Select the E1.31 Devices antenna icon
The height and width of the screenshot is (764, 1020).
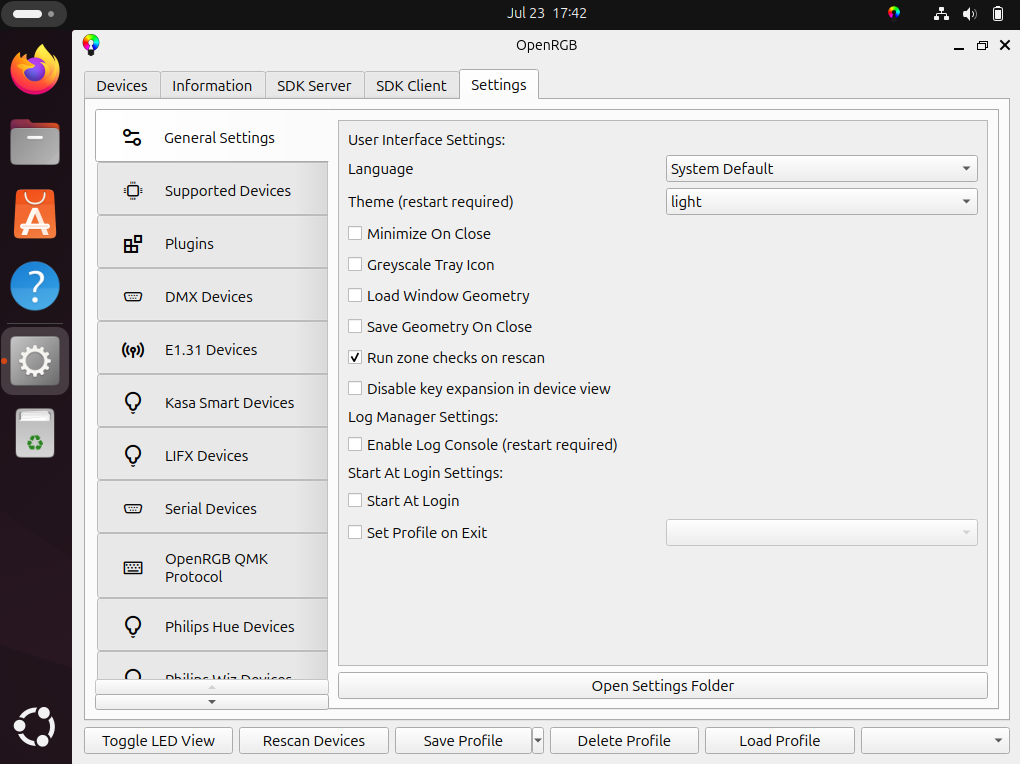[132, 350]
